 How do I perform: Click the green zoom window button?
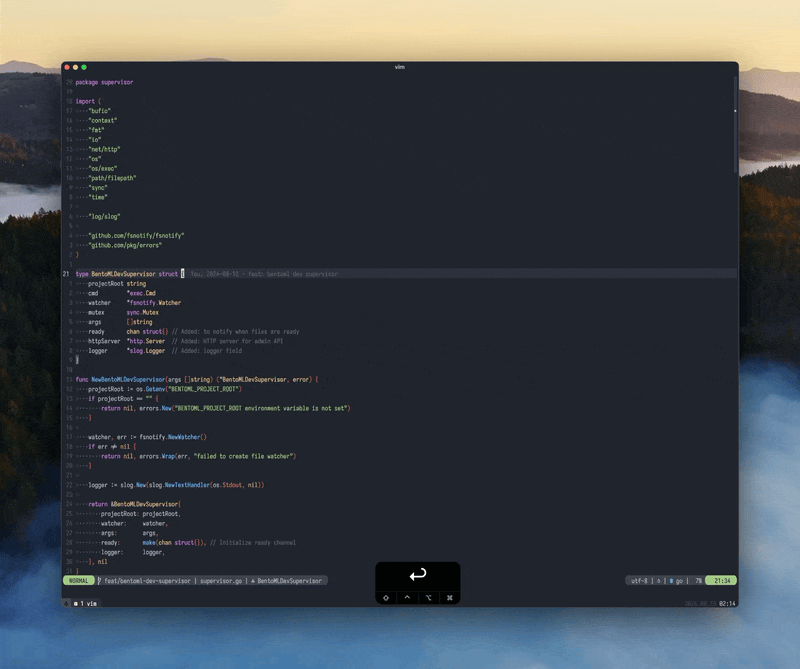84,67
